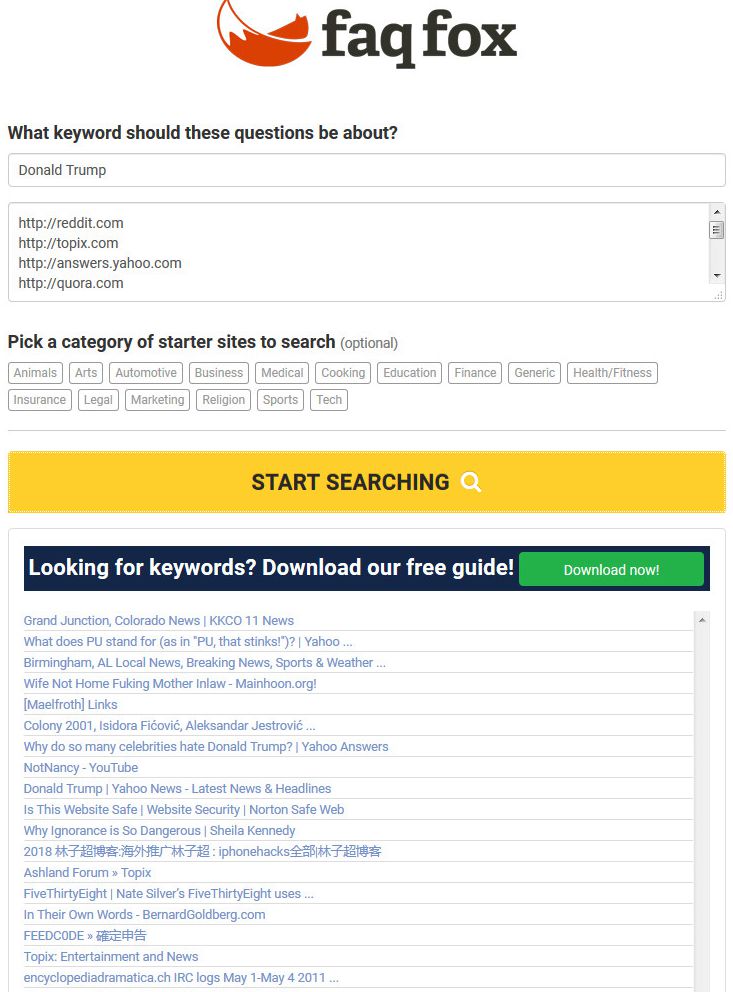Open the 2018 iphonehacks result link
Viewport: 733px width, 992px height.
(202, 852)
